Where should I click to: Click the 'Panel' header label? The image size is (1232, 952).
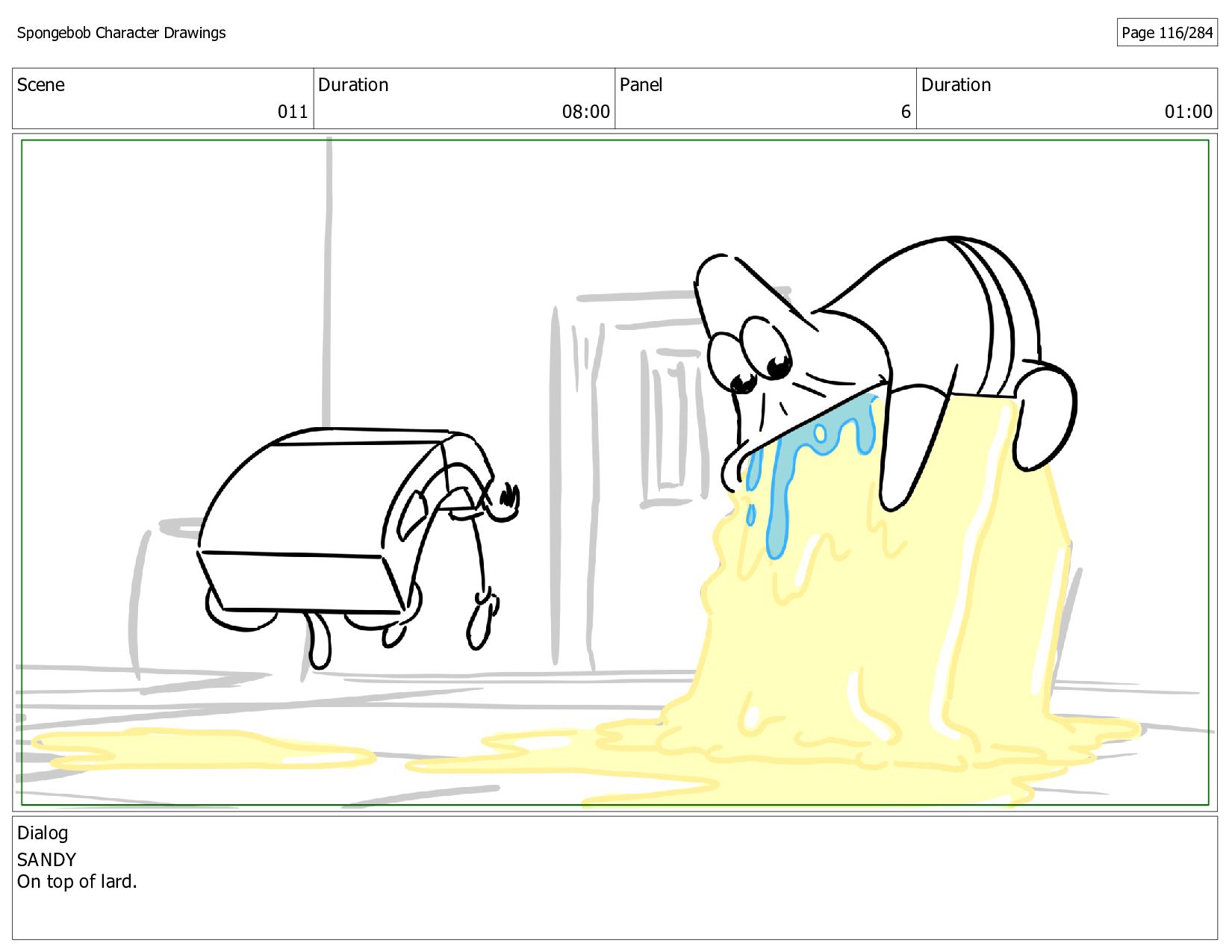click(641, 85)
